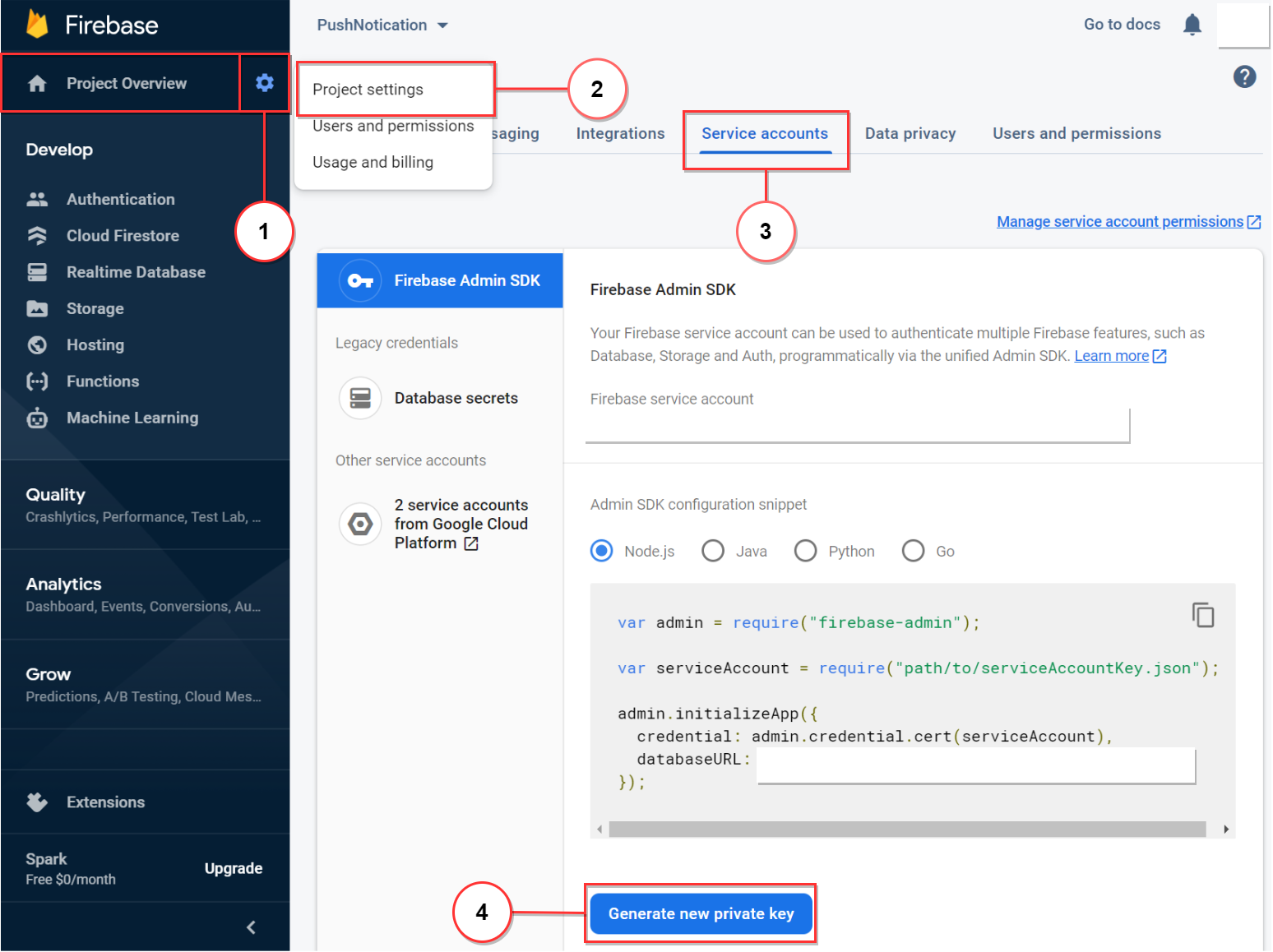Click the 'Admin SDK configuration snippet' label
Viewport: 1273px width, 952px height.
point(698,504)
